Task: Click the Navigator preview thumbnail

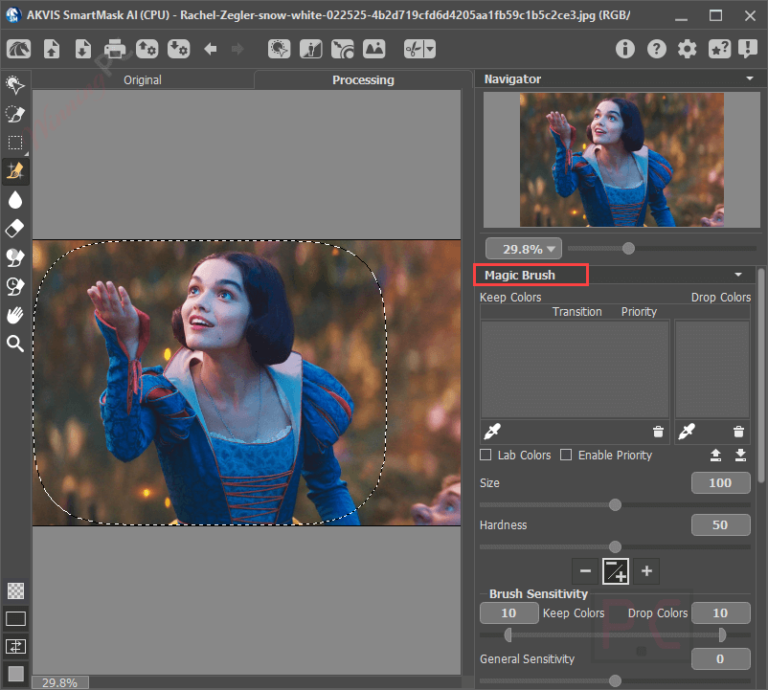Action: click(x=622, y=160)
